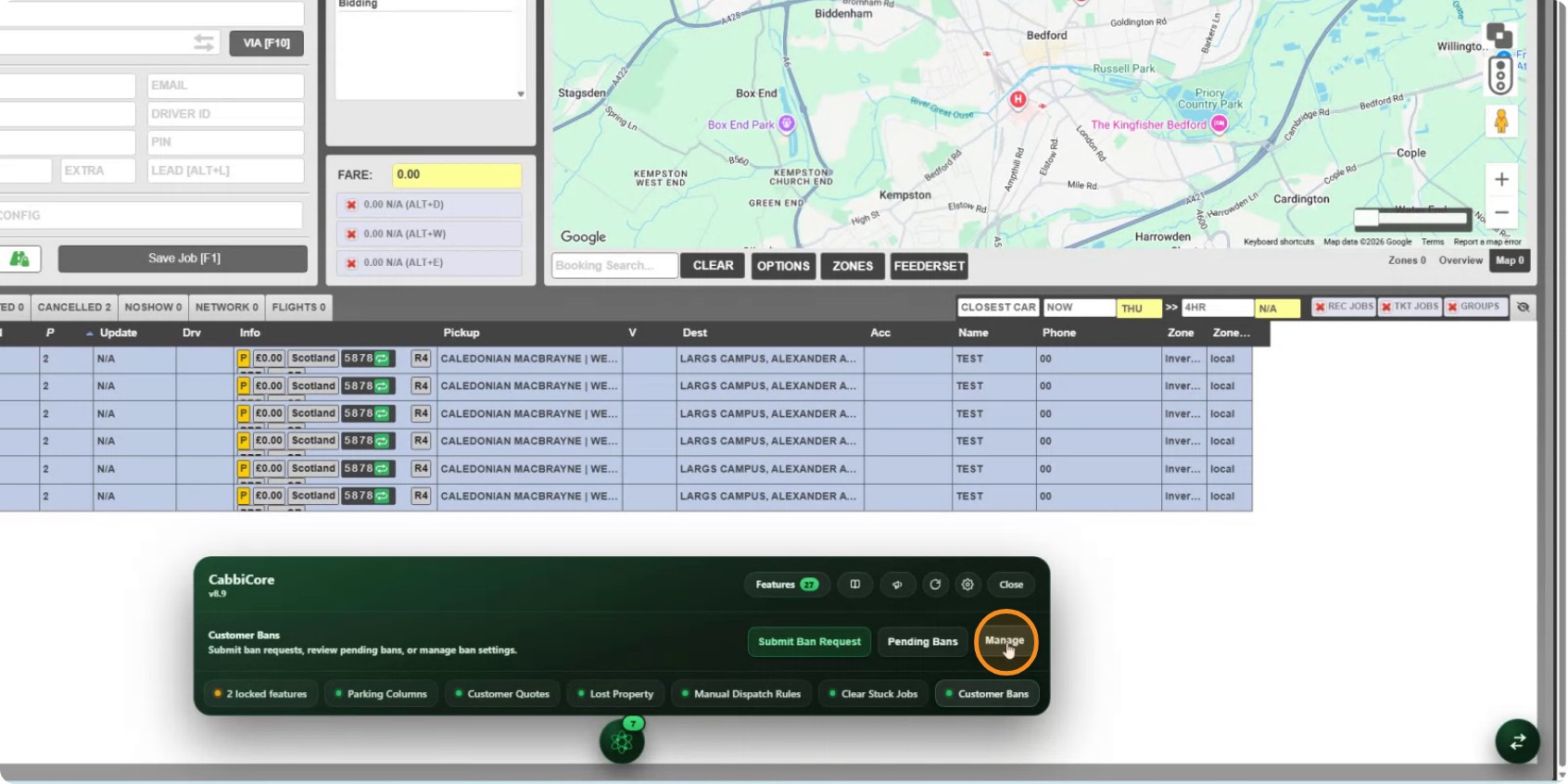
Task: Toggle the TKT JOBS filter
Action: 1410,307
